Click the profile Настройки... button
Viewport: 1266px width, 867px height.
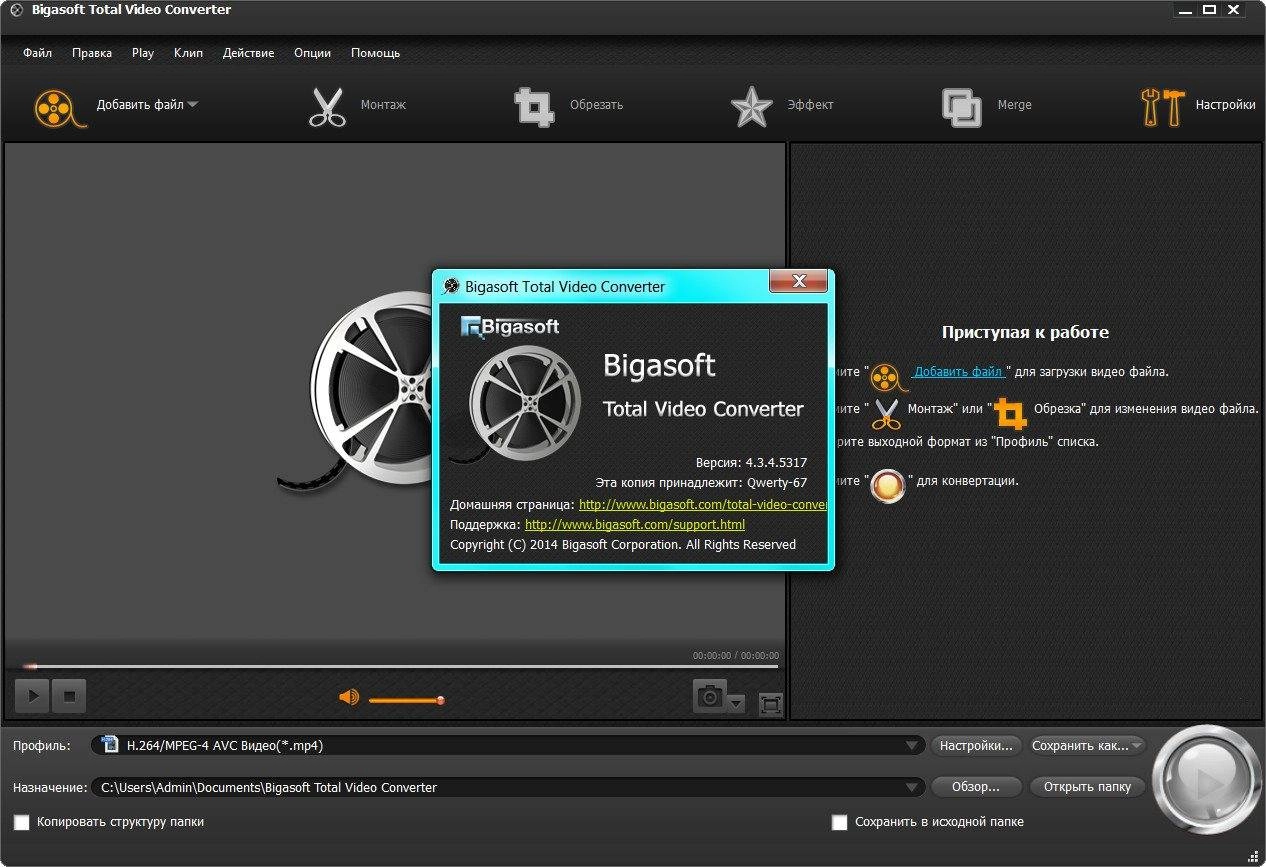[x=977, y=745]
